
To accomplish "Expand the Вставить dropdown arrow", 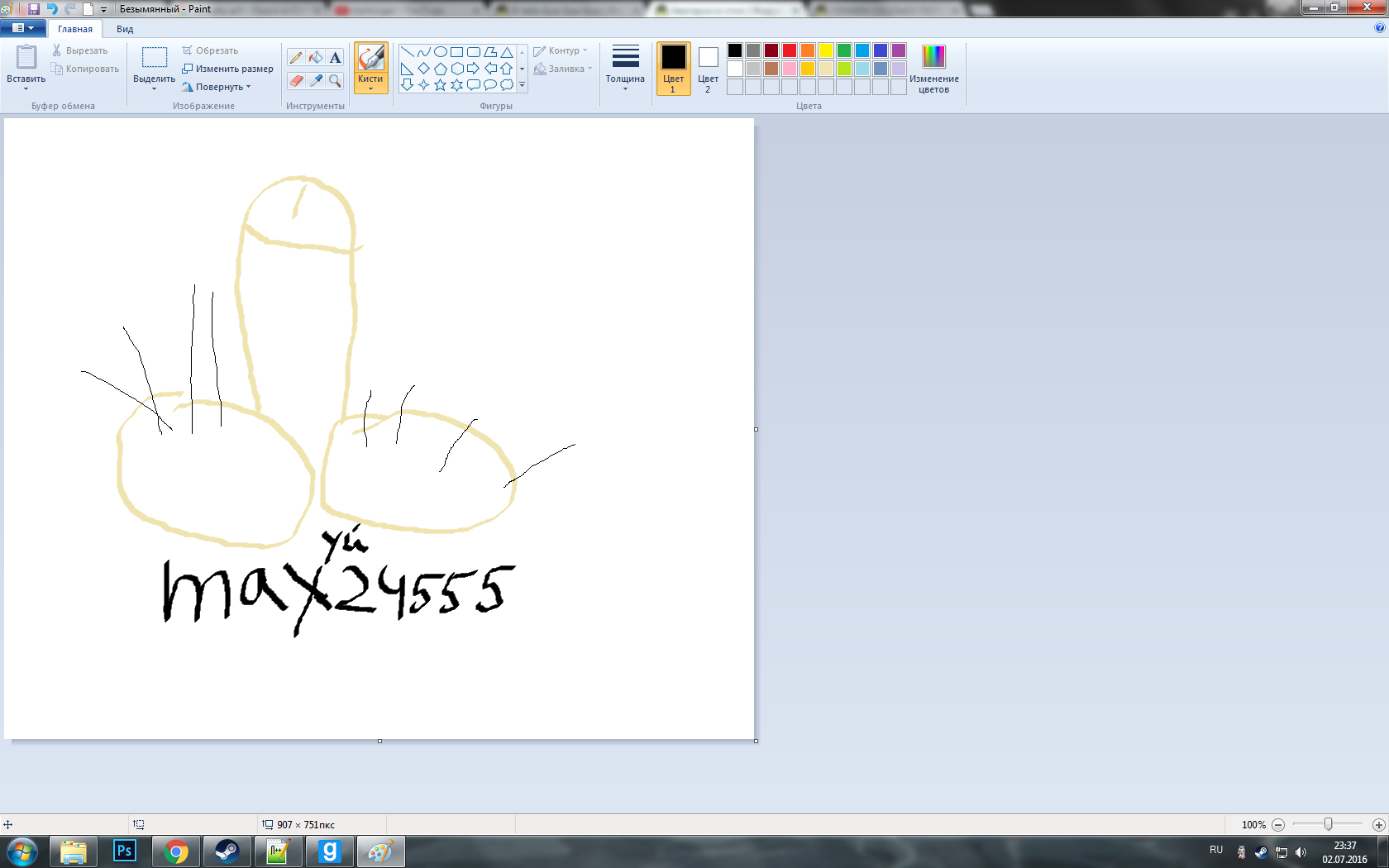I will pyautogui.click(x=26, y=89).
